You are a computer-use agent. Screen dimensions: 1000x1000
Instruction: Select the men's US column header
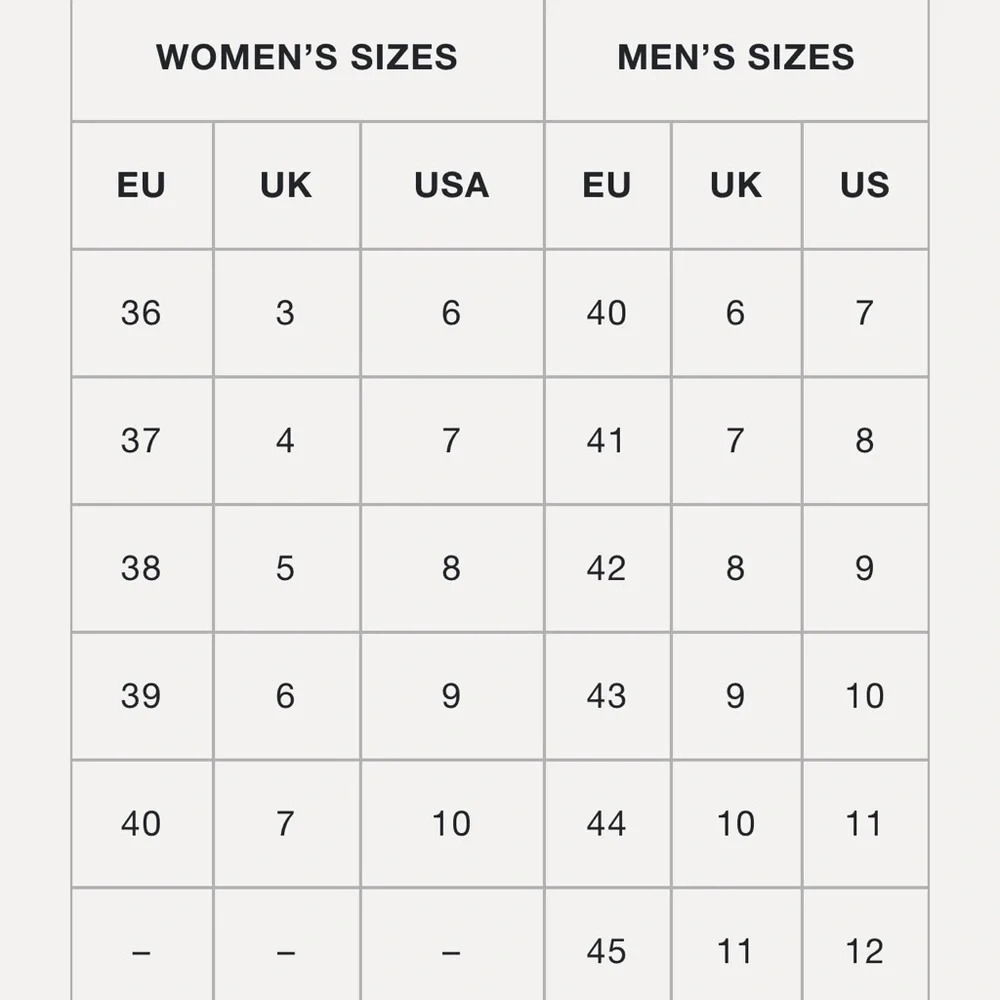point(864,185)
